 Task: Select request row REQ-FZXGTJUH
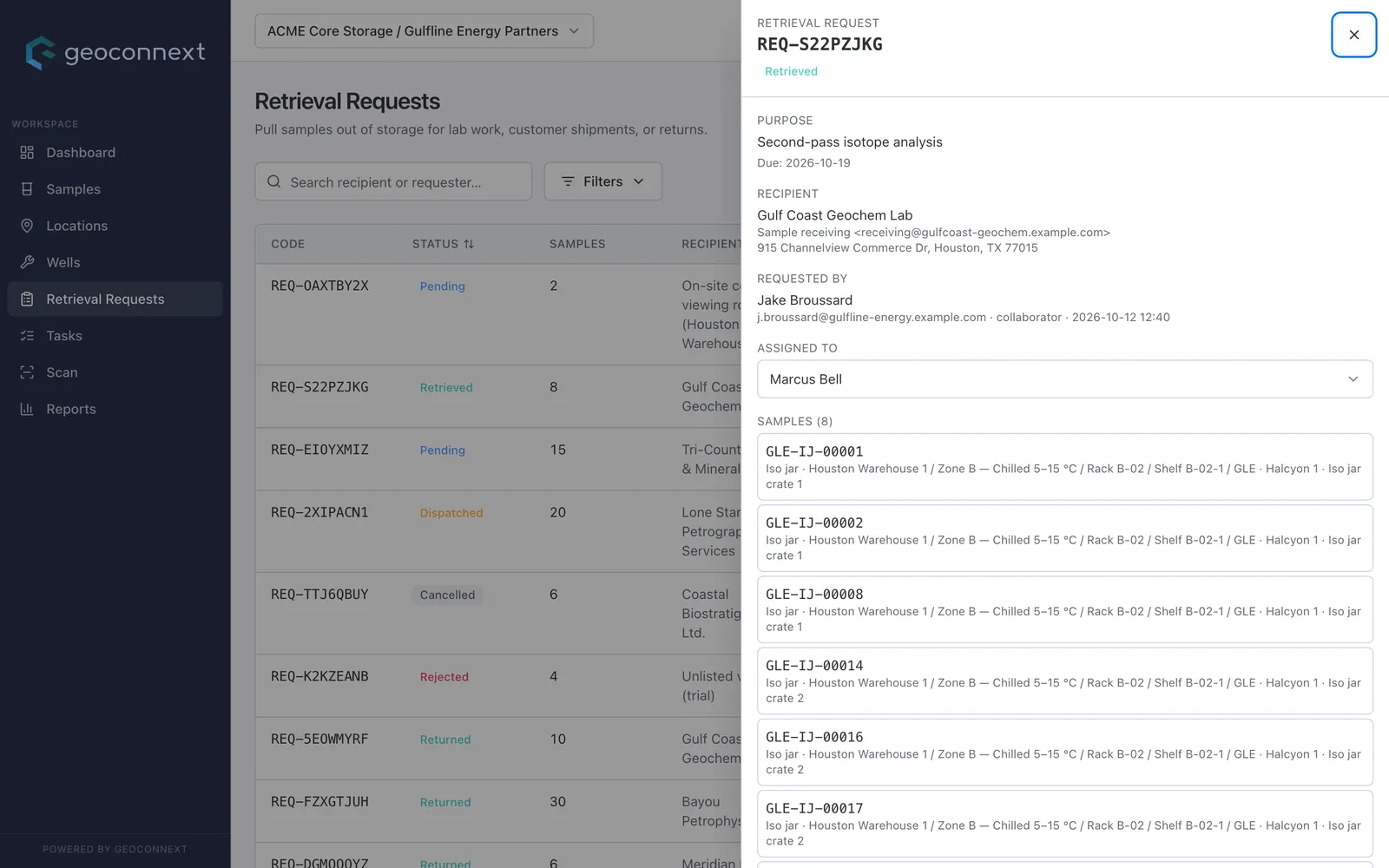coord(497,811)
